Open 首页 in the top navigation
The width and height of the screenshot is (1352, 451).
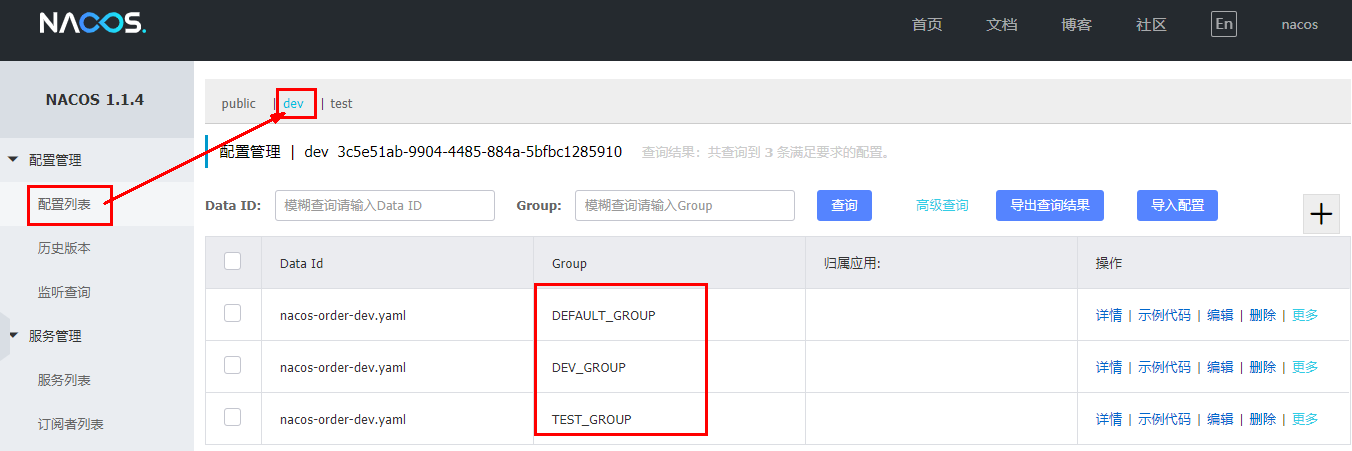[927, 25]
